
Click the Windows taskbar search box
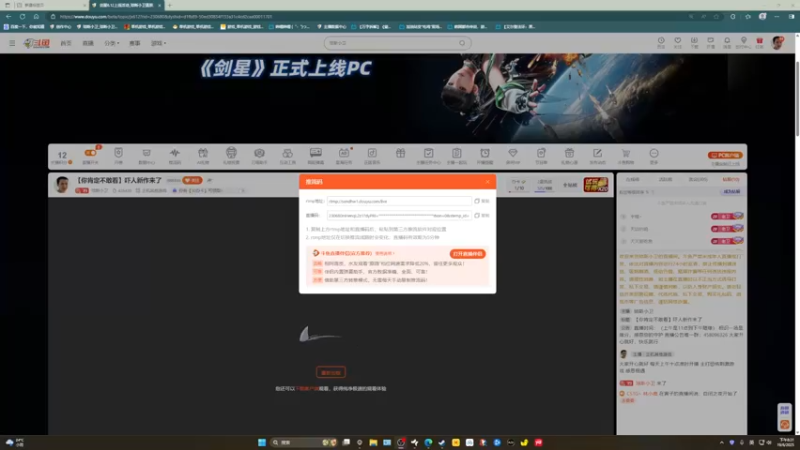(x=304, y=442)
